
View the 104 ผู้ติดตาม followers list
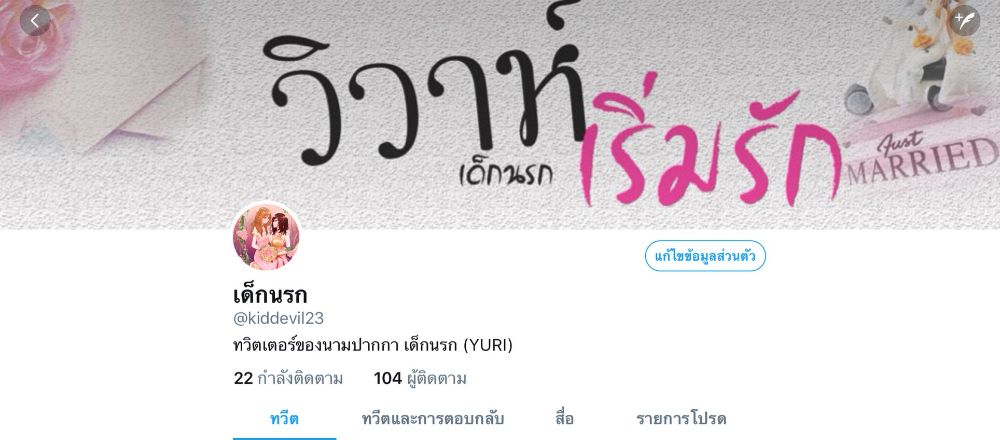click(420, 379)
